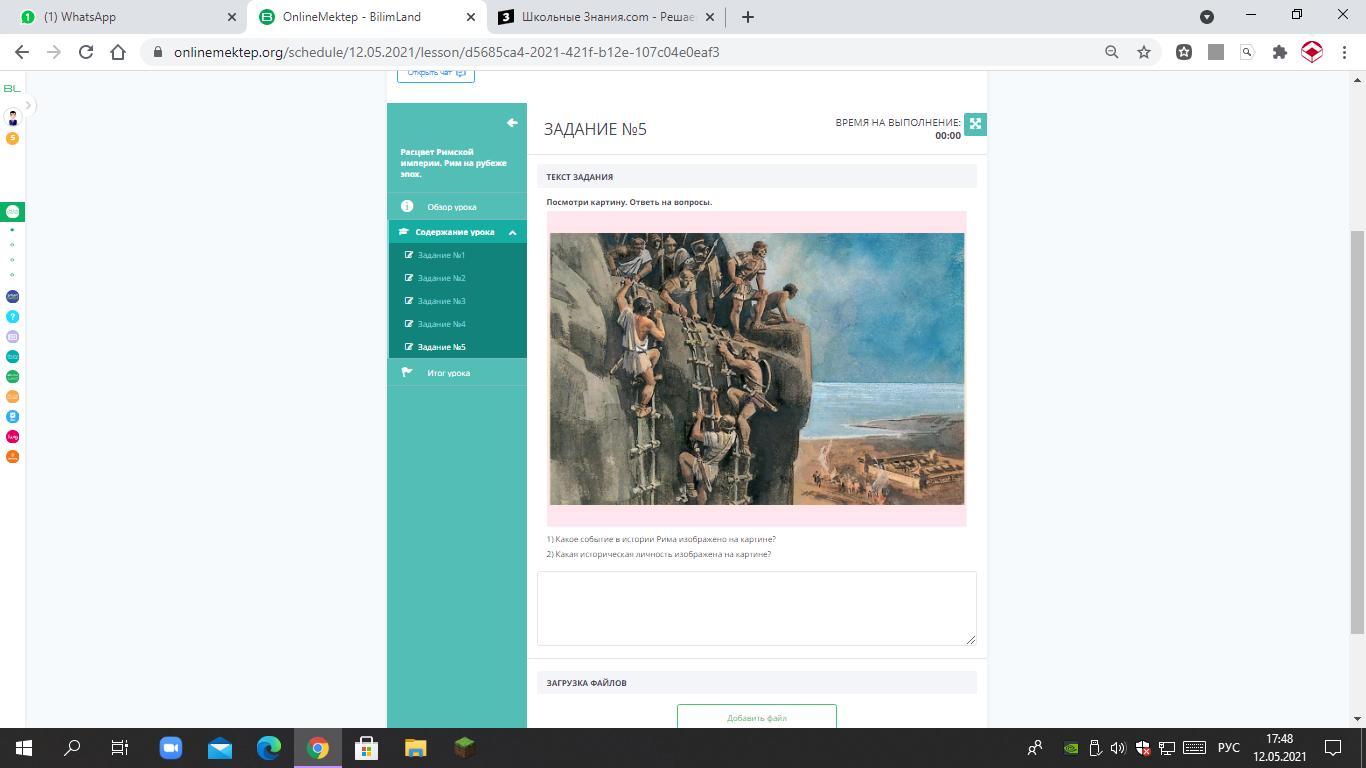Click the page vertical scrollbar thumb
Viewport: 1366px width, 768px height.
(x=1357, y=432)
